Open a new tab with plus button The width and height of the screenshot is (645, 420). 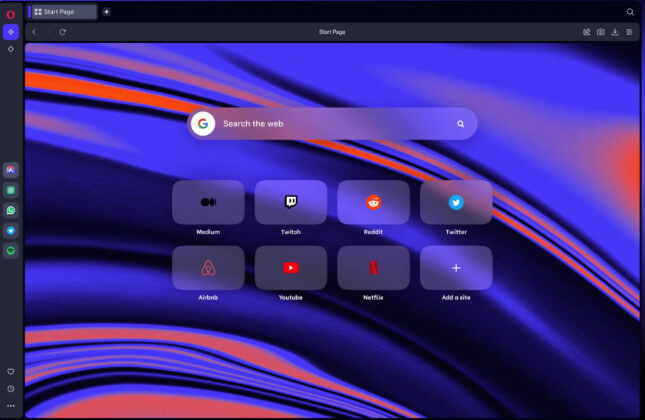107,12
